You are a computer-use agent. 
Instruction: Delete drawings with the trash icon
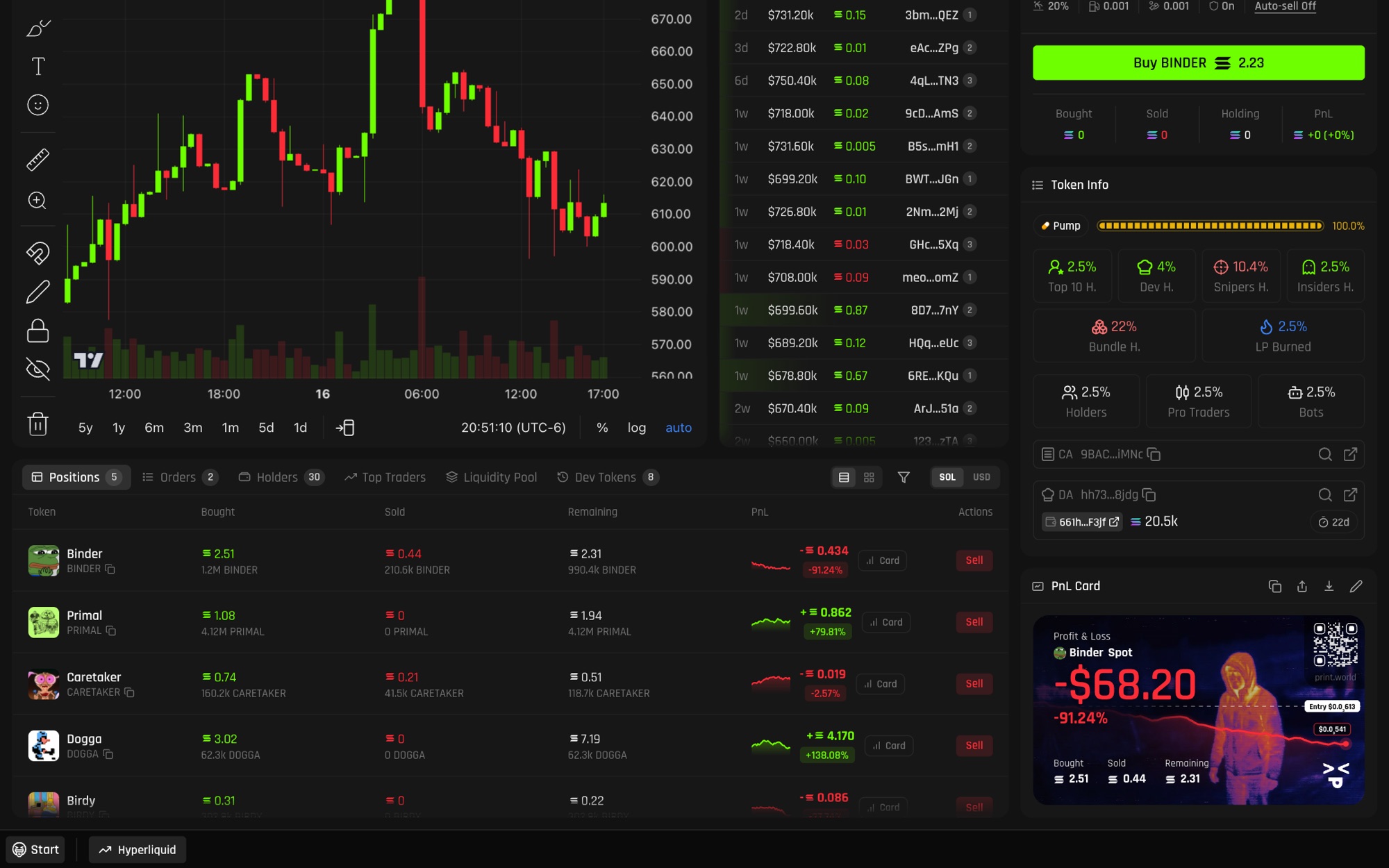point(38,423)
